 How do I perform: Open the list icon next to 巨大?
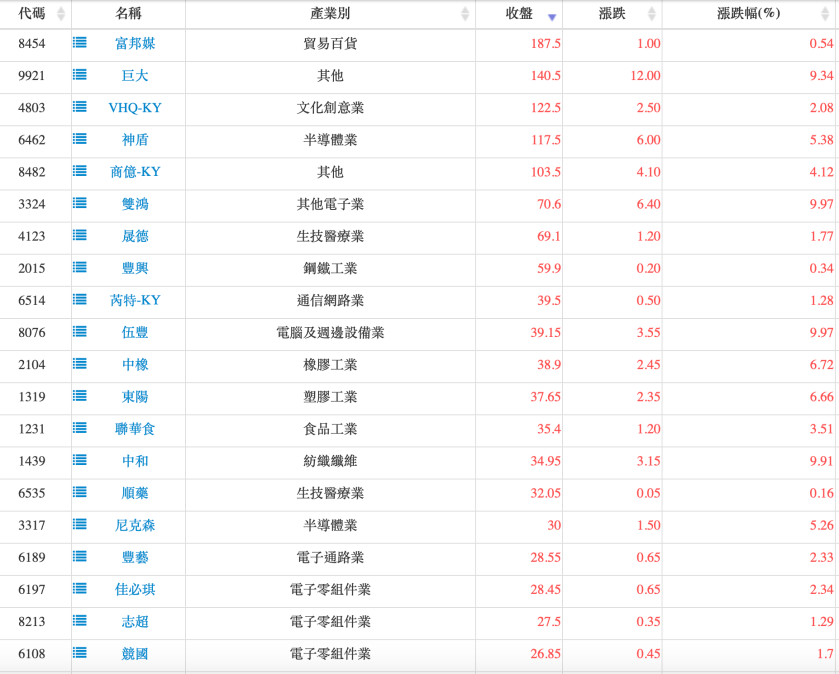(x=80, y=75)
